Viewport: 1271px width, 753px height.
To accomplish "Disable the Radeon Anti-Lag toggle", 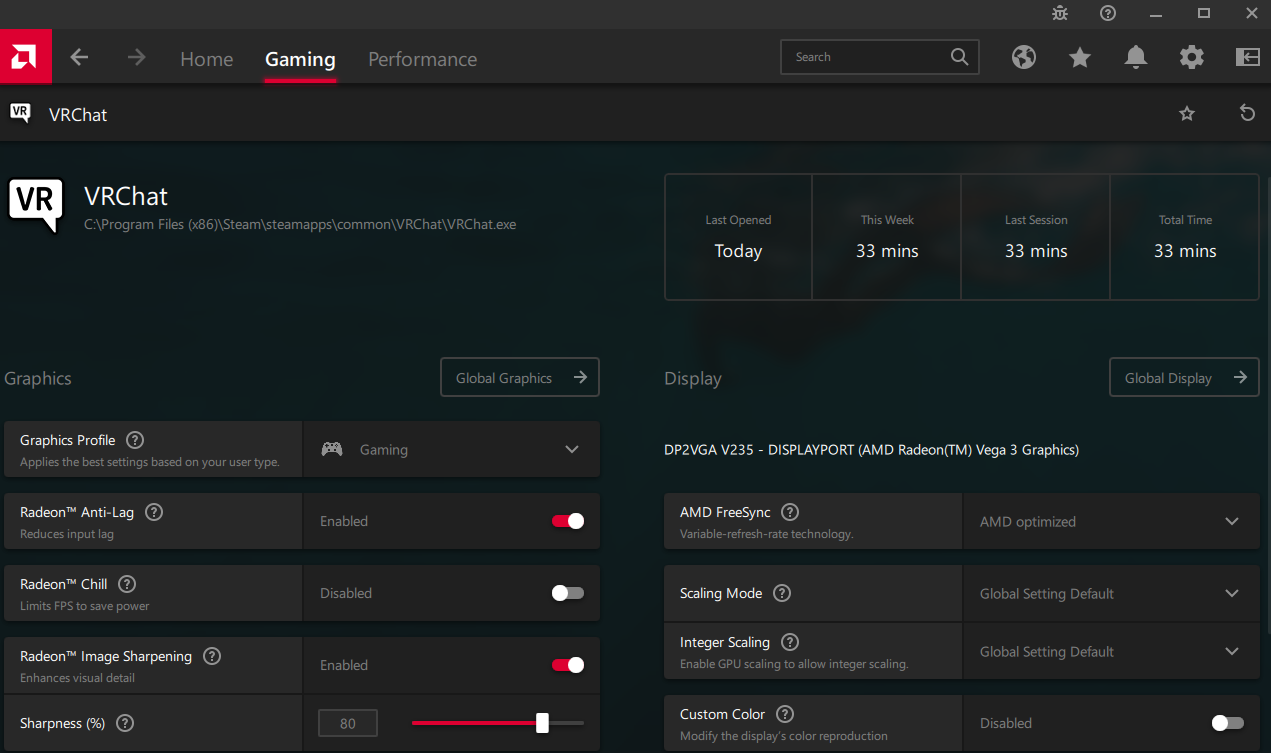I will (x=567, y=521).
